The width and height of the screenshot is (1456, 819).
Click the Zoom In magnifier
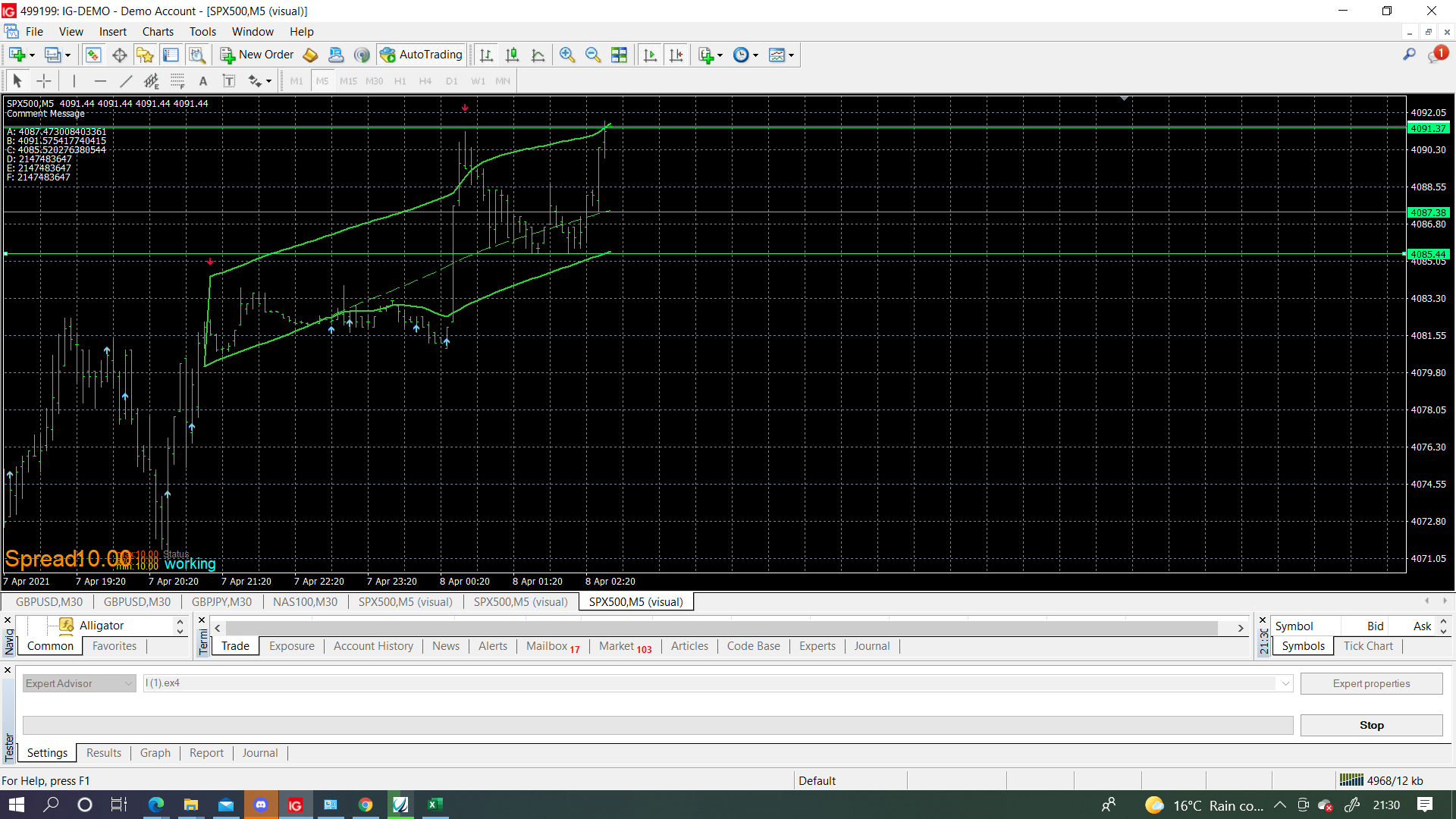[x=567, y=55]
